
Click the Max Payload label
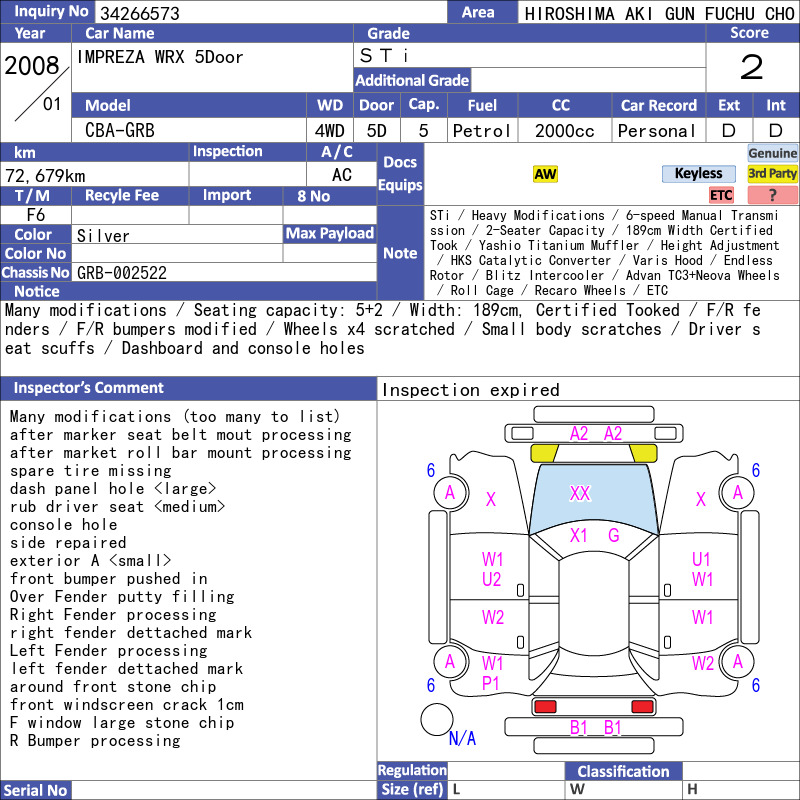330,234
